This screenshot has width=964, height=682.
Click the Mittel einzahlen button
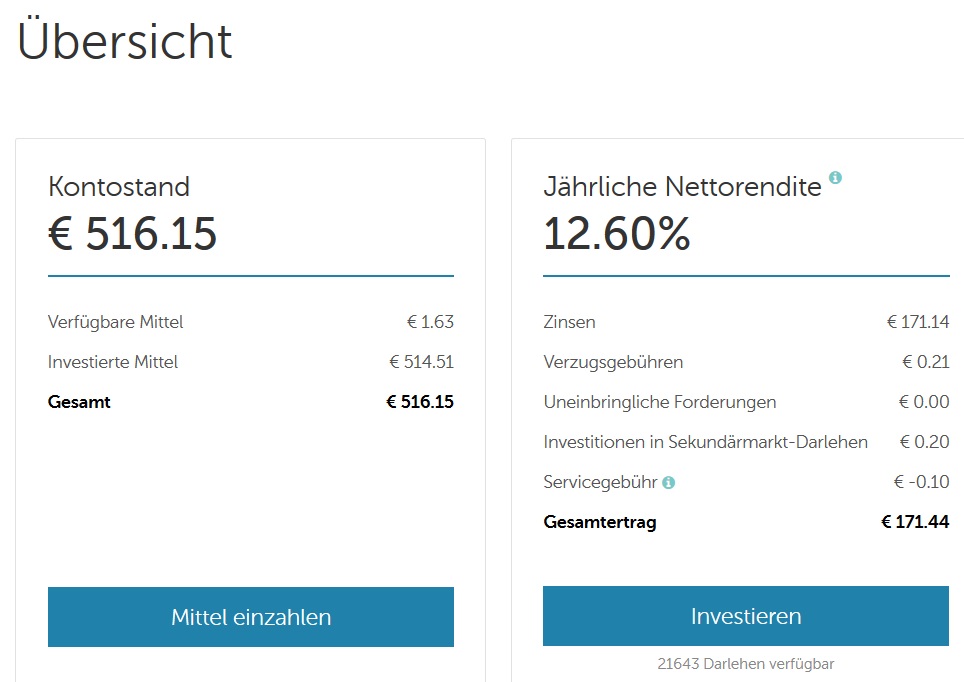click(251, 617)
